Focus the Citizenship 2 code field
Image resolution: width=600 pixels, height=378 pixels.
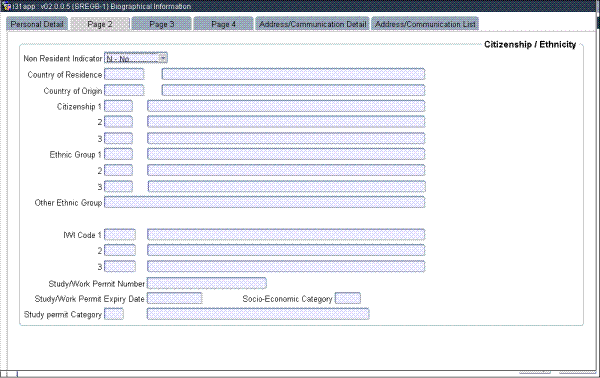tap(119, 122)
